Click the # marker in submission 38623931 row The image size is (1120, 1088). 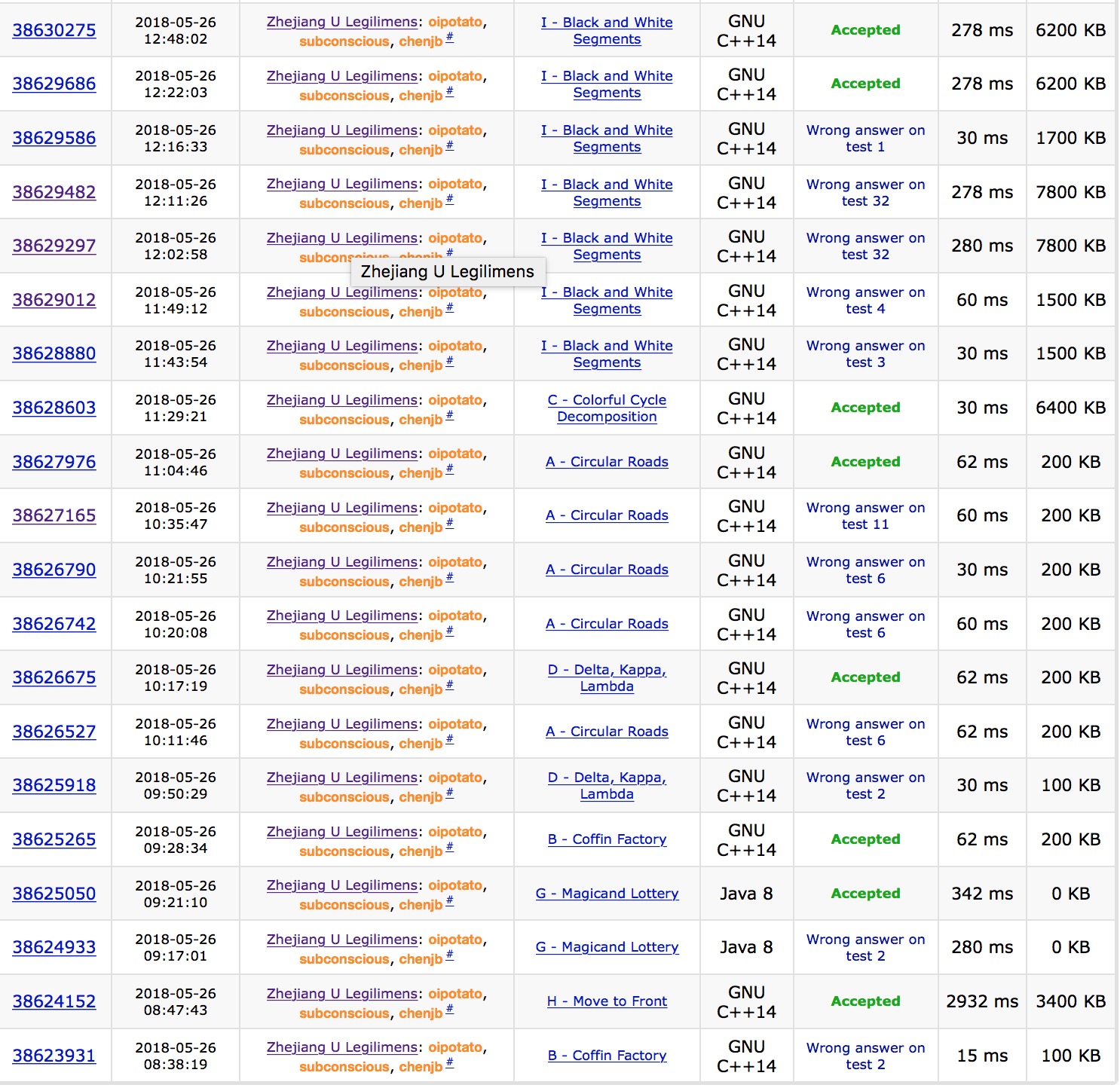tap(449, 1063)
